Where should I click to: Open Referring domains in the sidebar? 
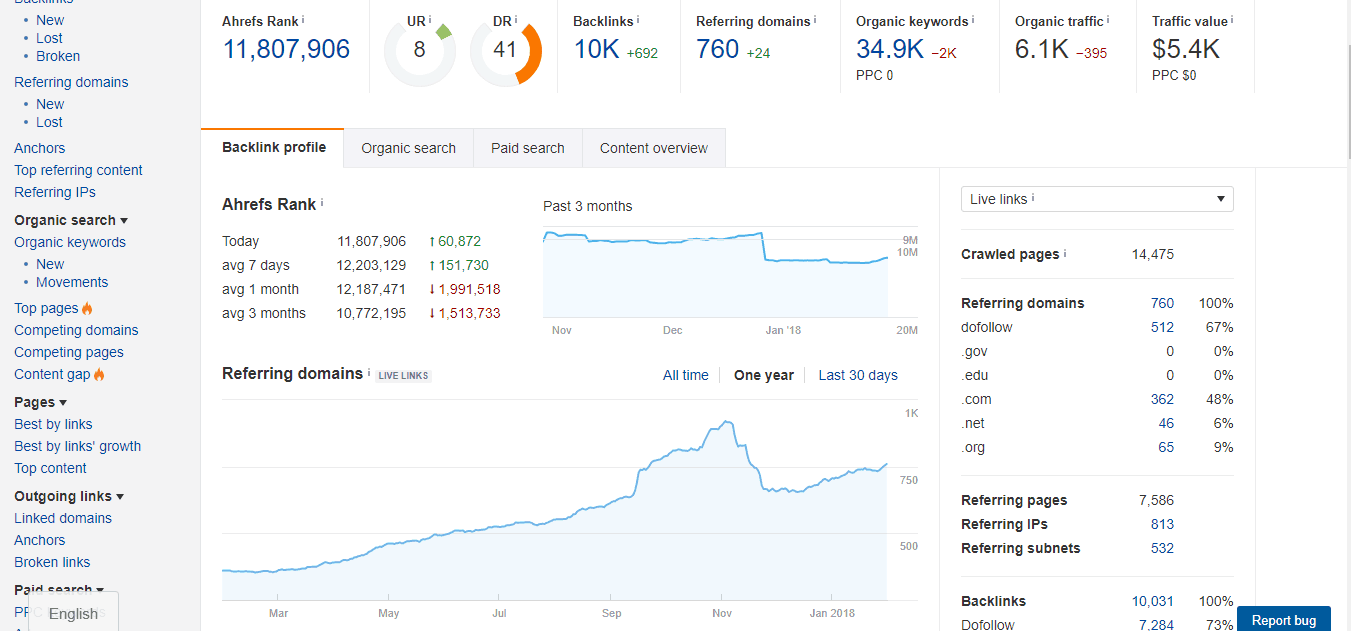(x=71, y=82)
